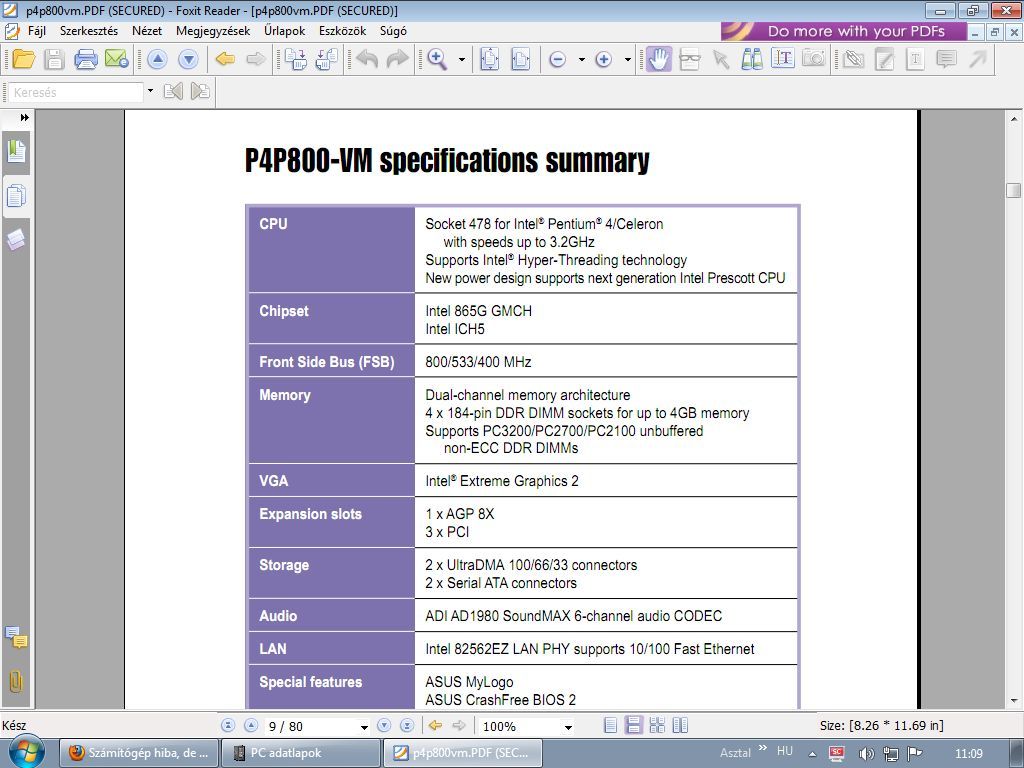Open zoom tool dropdown arrow
The image size is (1024, 768).
point(462,59)
